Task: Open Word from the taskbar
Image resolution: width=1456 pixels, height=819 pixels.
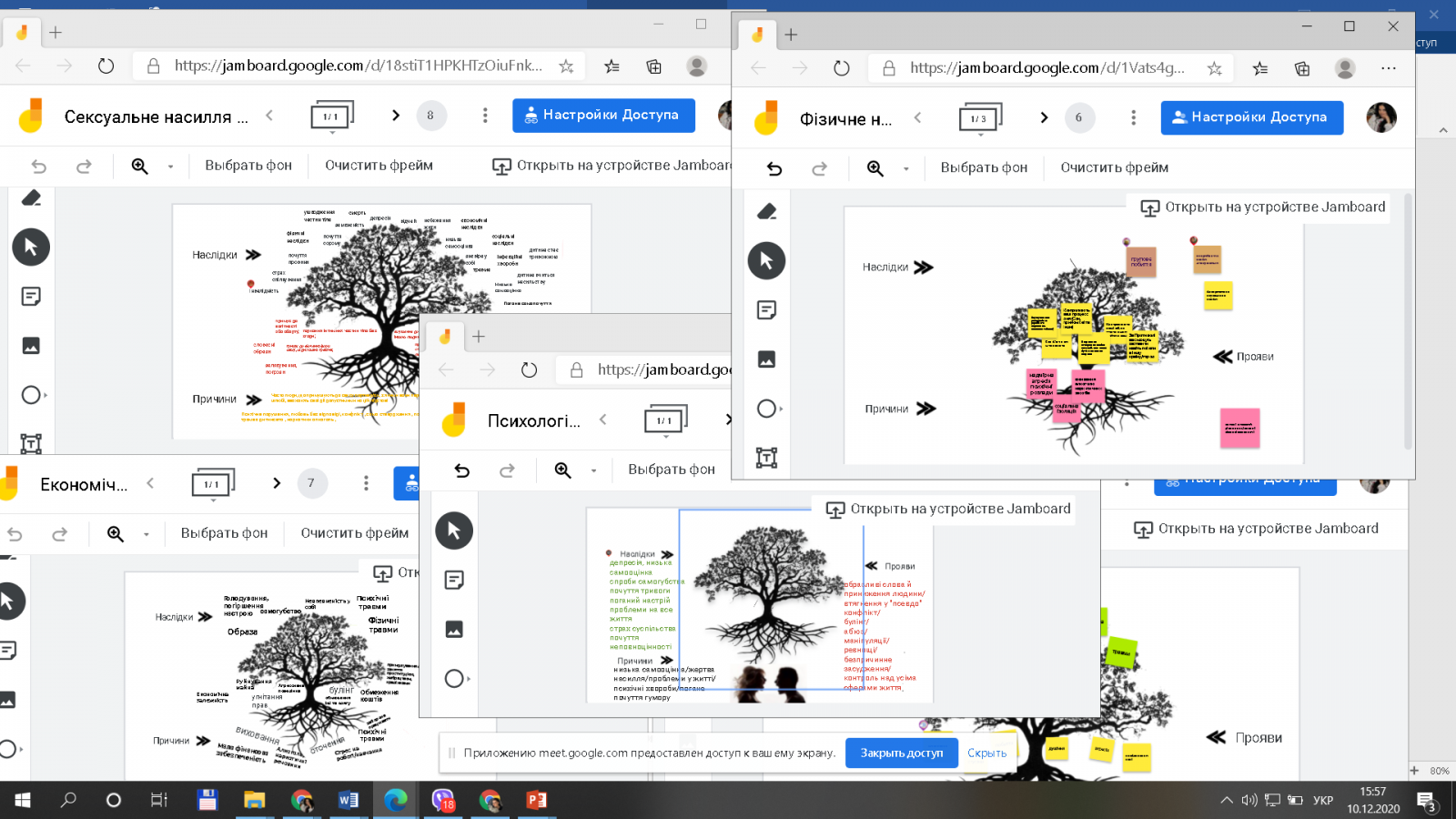Action: 349,800
